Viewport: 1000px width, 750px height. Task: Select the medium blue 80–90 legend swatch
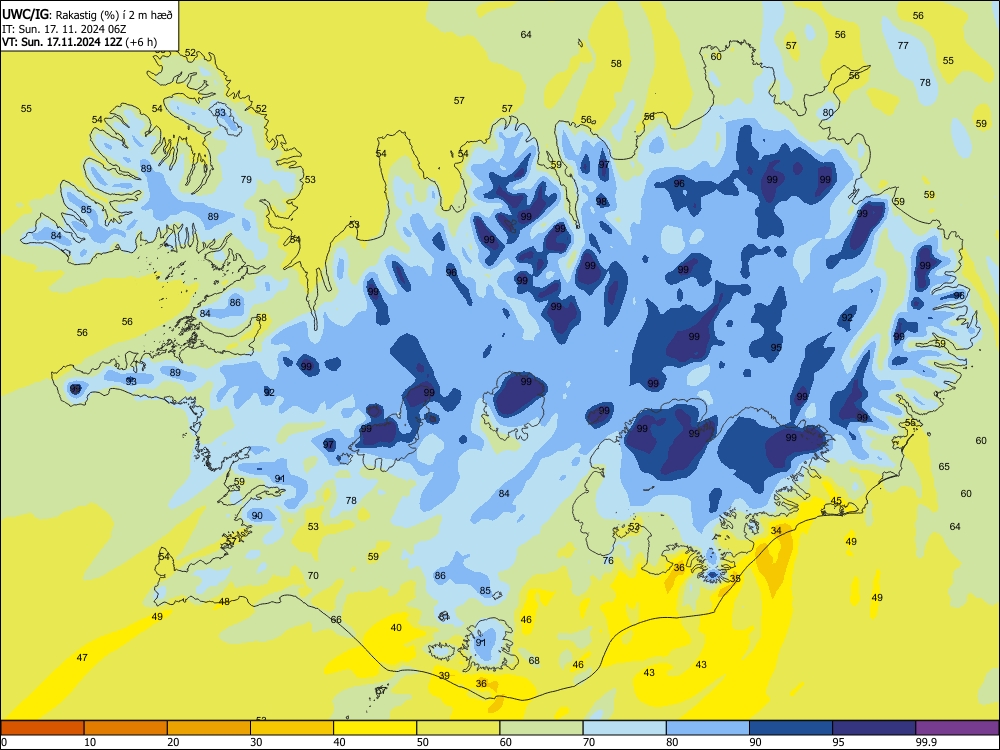pyautogui.click(x=708, y=728)
